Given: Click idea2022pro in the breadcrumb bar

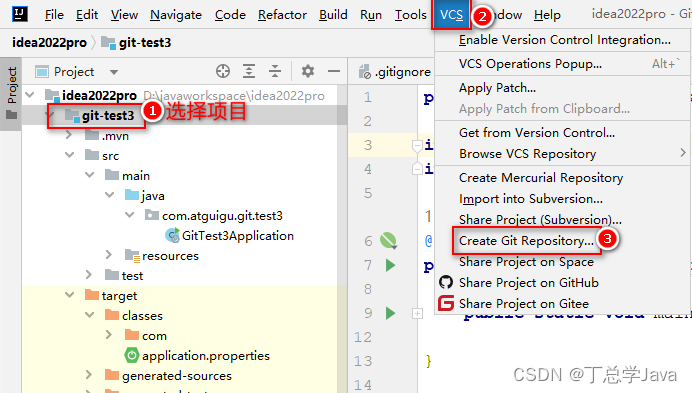Looking at the screenshot, I should click(x=49, y=42).
